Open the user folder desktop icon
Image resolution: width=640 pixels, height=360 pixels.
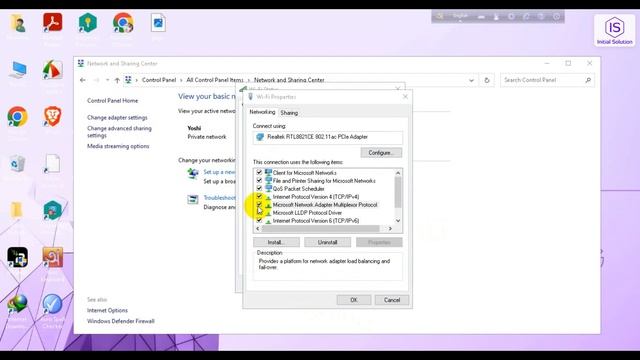(x=18, y=23)
